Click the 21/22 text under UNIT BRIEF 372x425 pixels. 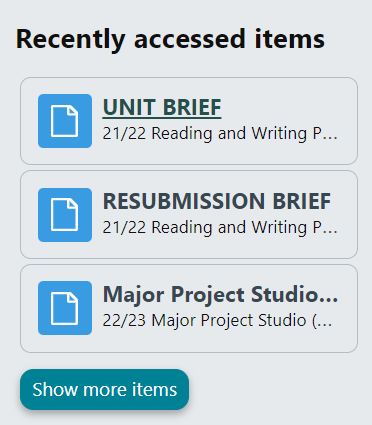click(124, 133)
